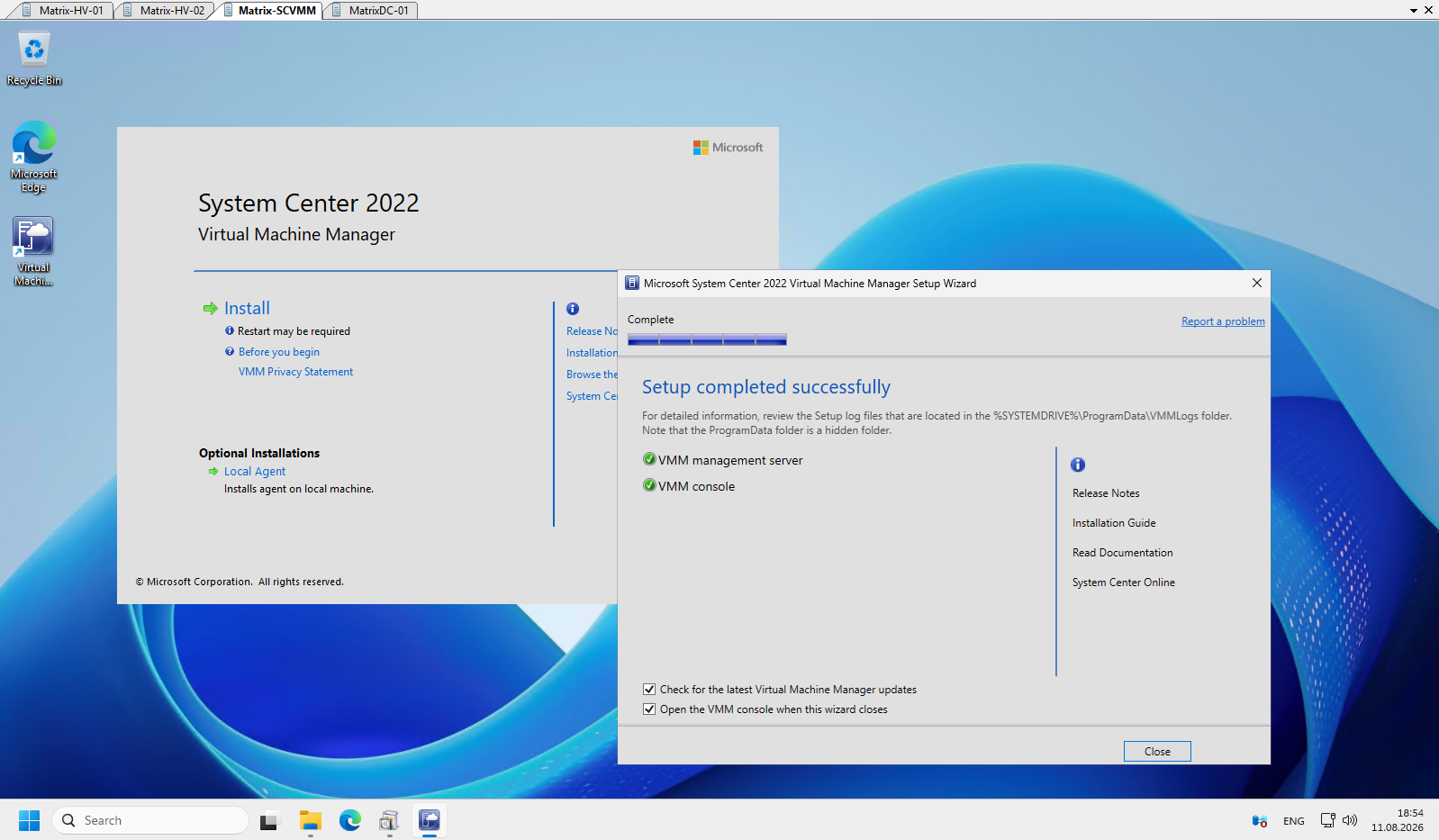
Task: Open the VMM Privacy Statement link
Action: coord(295,372)
